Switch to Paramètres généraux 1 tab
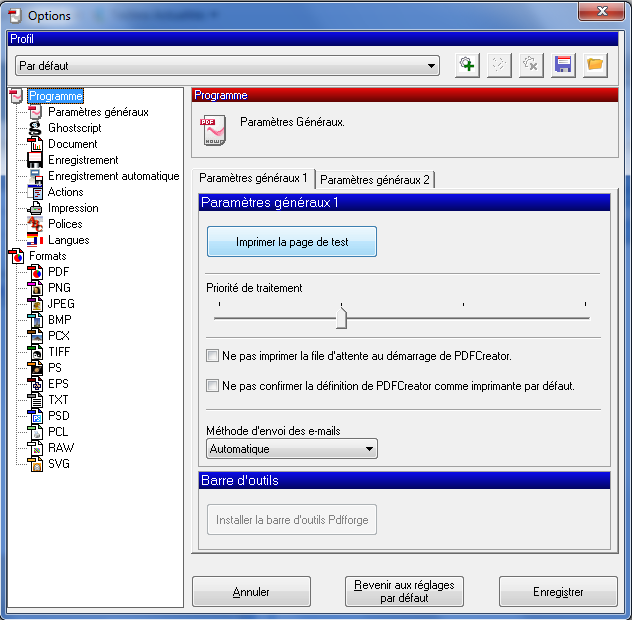Image resolution: width=632 pixels, height=620 pixels. [253, 178]
